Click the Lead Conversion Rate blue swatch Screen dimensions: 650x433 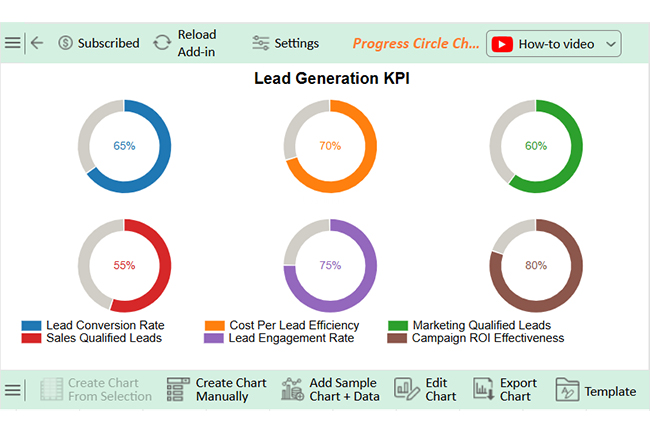[x=32, y=326]
